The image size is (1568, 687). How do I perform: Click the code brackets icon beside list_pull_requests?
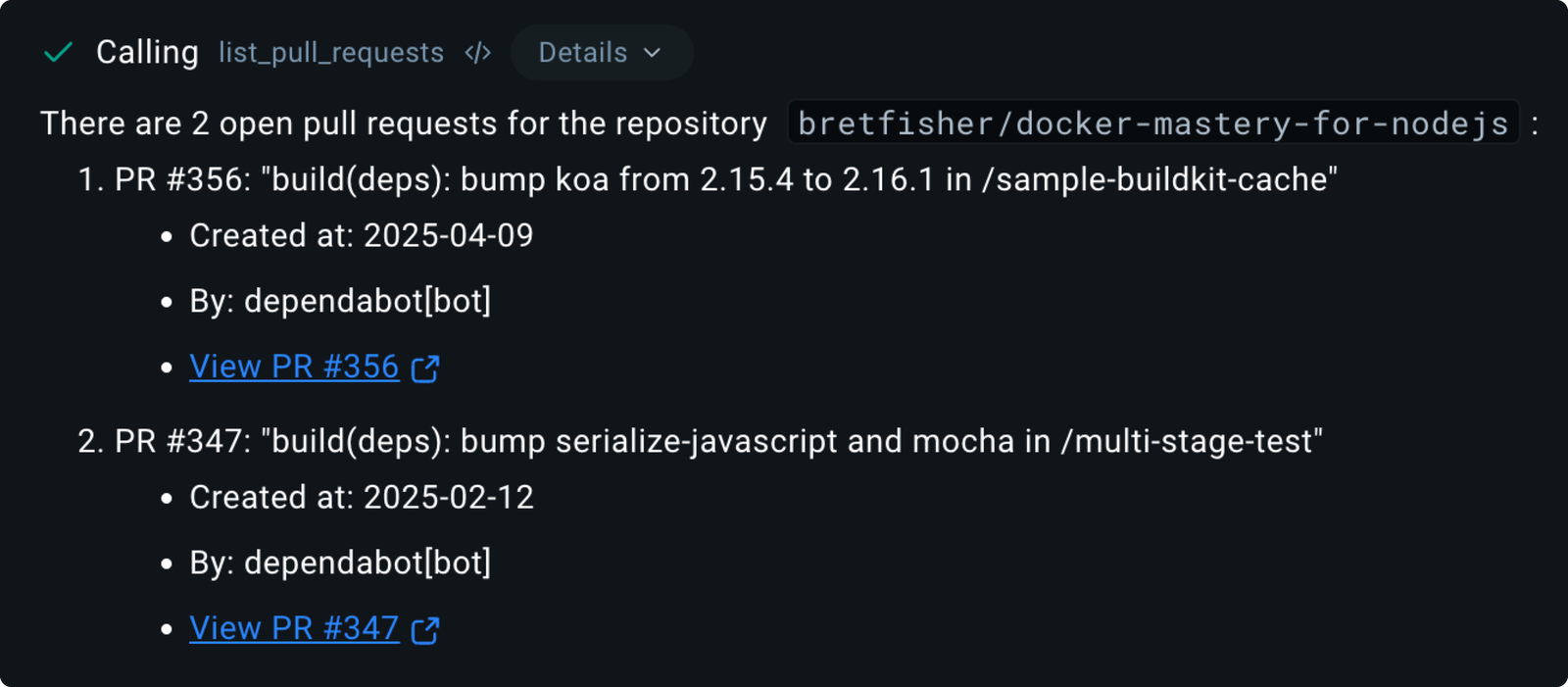(477, 53)
